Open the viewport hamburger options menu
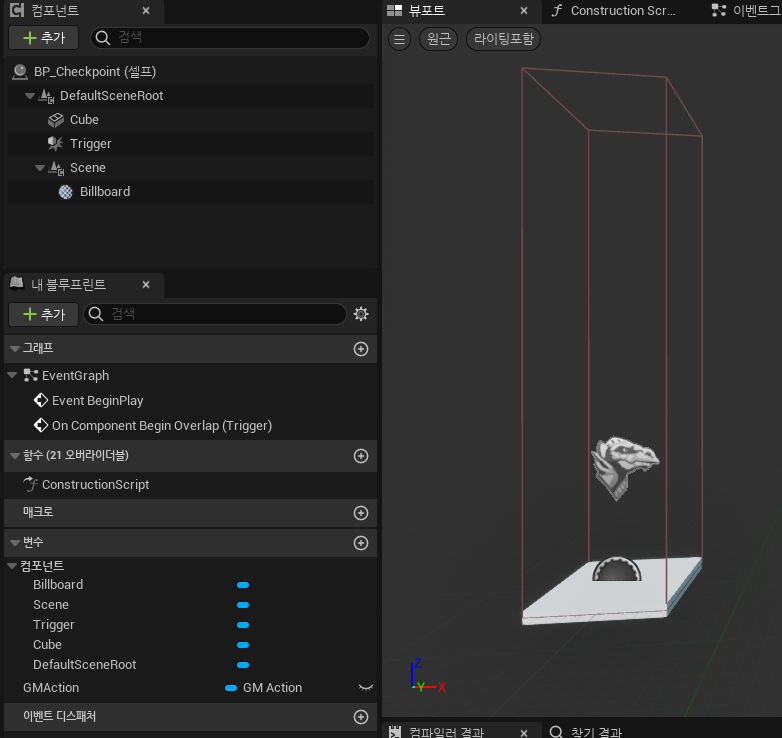Viewport: 782px width, 738px height. [399, 39]
